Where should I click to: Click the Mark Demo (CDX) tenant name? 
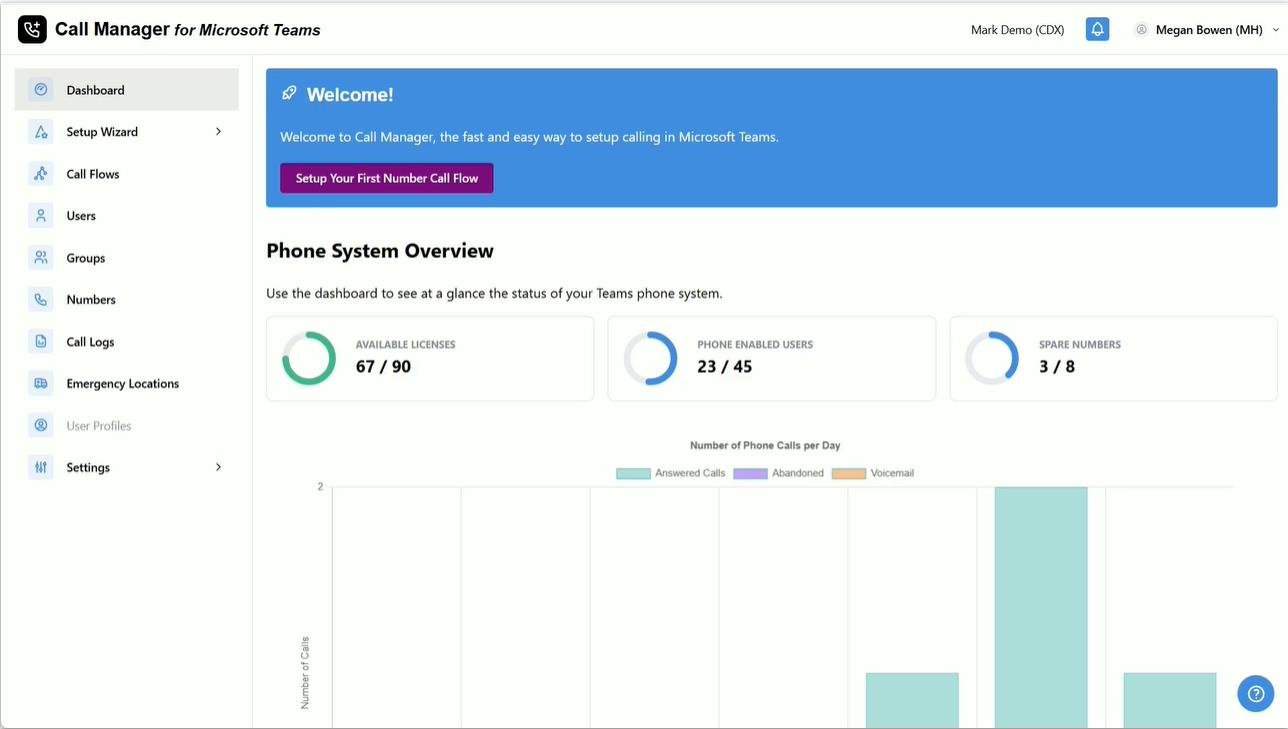coord(1017,30)
